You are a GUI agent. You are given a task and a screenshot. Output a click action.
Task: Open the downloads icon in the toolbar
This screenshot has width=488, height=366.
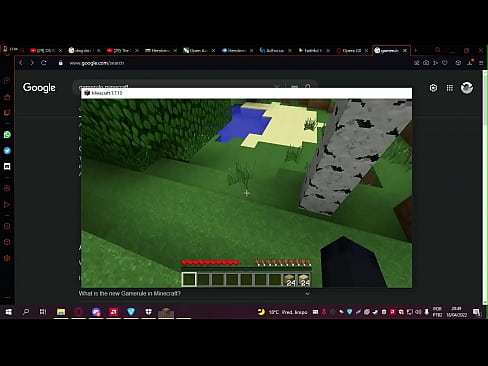(470, 63)
